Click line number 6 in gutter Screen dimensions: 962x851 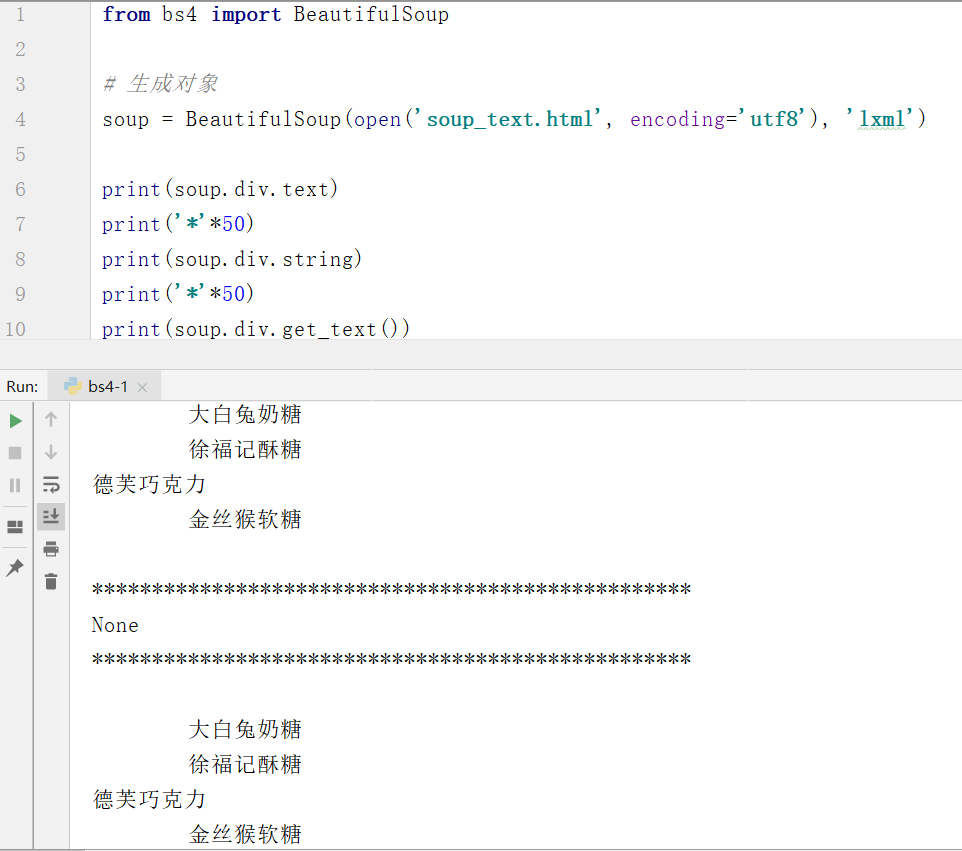pyautogui.click(x=20, y=189)
